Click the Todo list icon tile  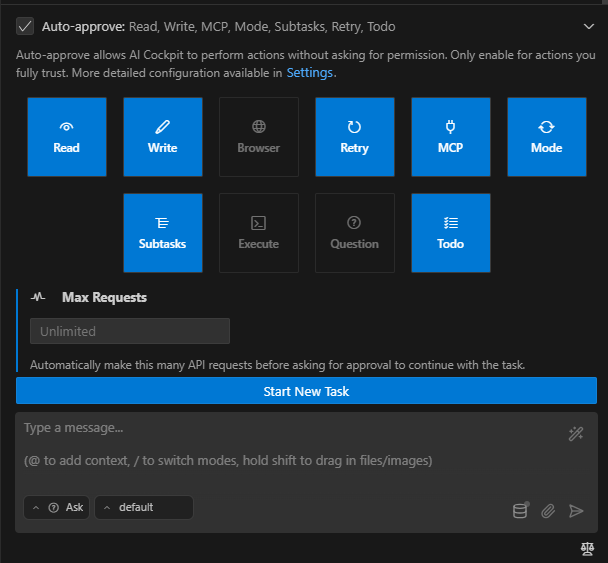coord(451,233)
